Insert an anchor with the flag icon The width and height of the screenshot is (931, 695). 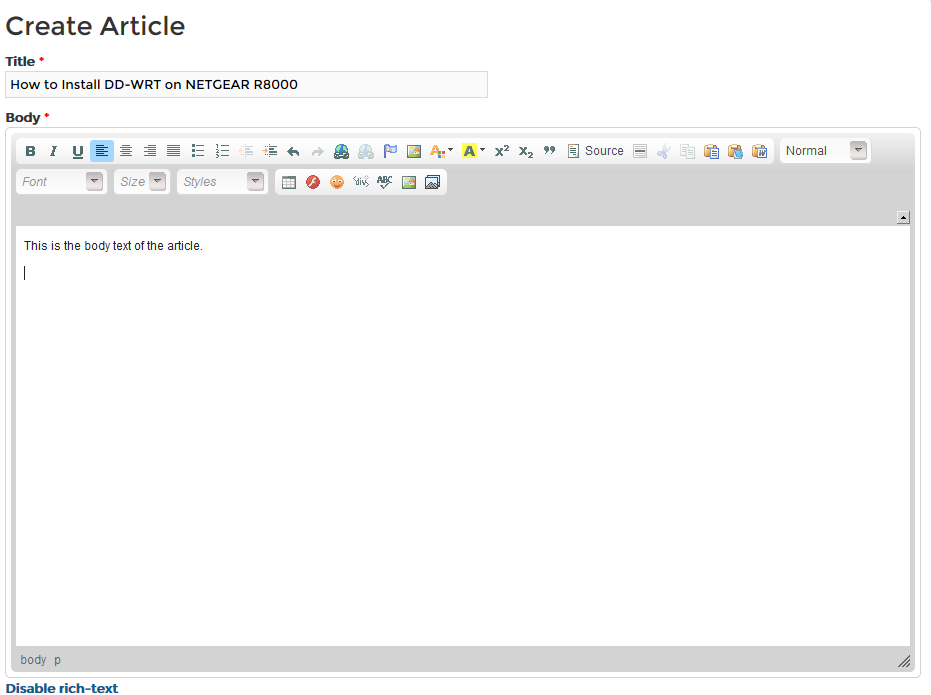(390, 151)
